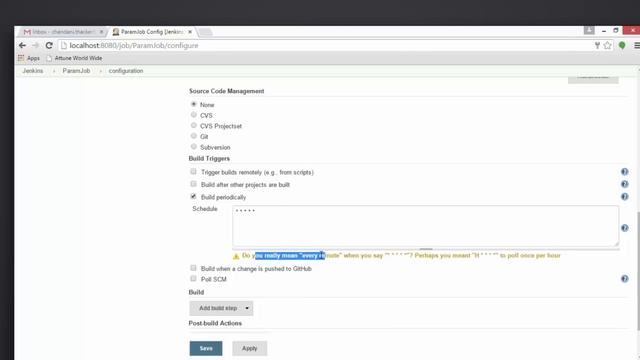The width and height of the screenshot is (640, 360).
Task: Switch to the ParamJob Config Jenkins tab
Action: click(152, 32)
